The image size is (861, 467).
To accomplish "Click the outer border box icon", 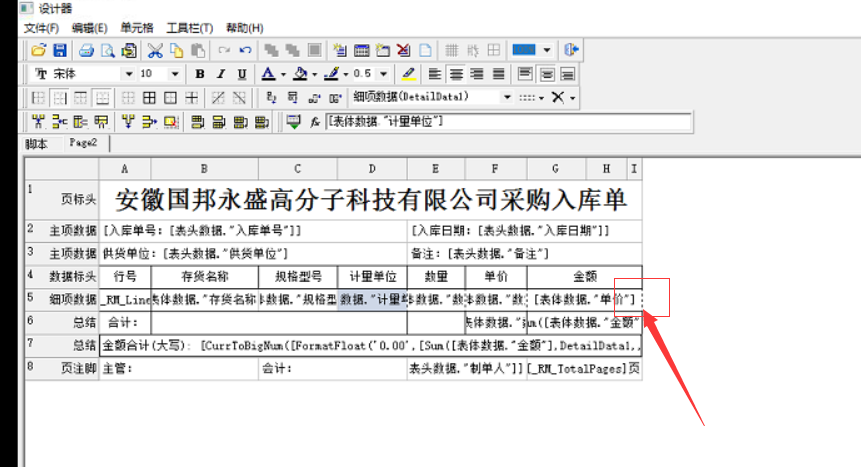I will coord(170,98).
